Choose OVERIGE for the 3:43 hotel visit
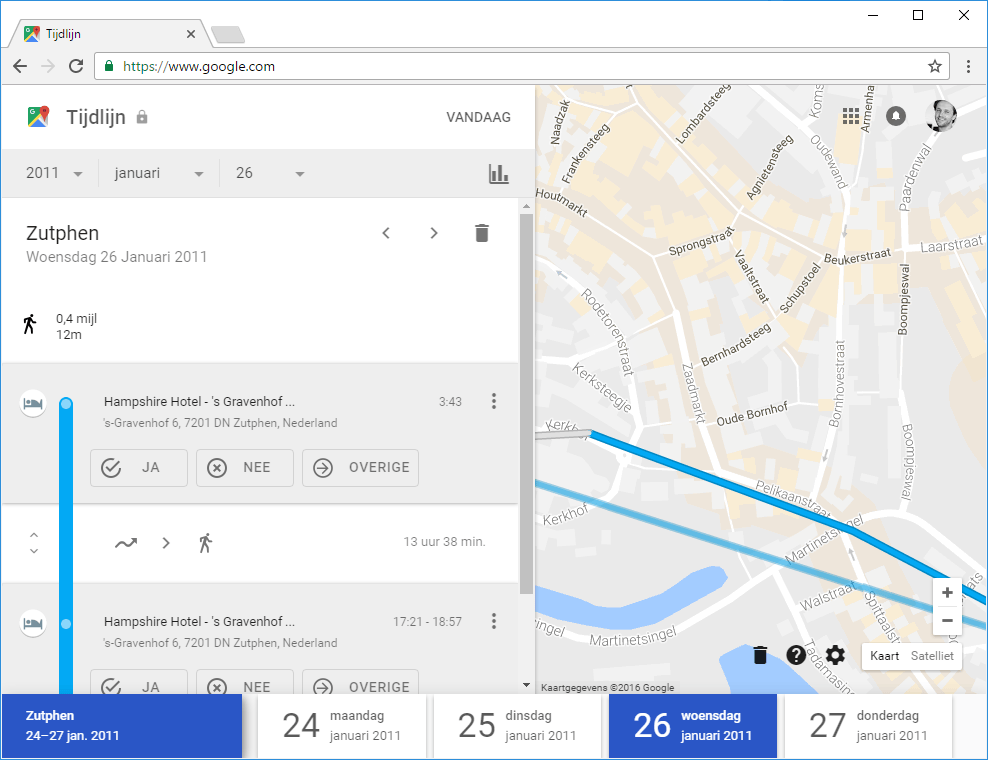988x760 pixels. point(360,468)
